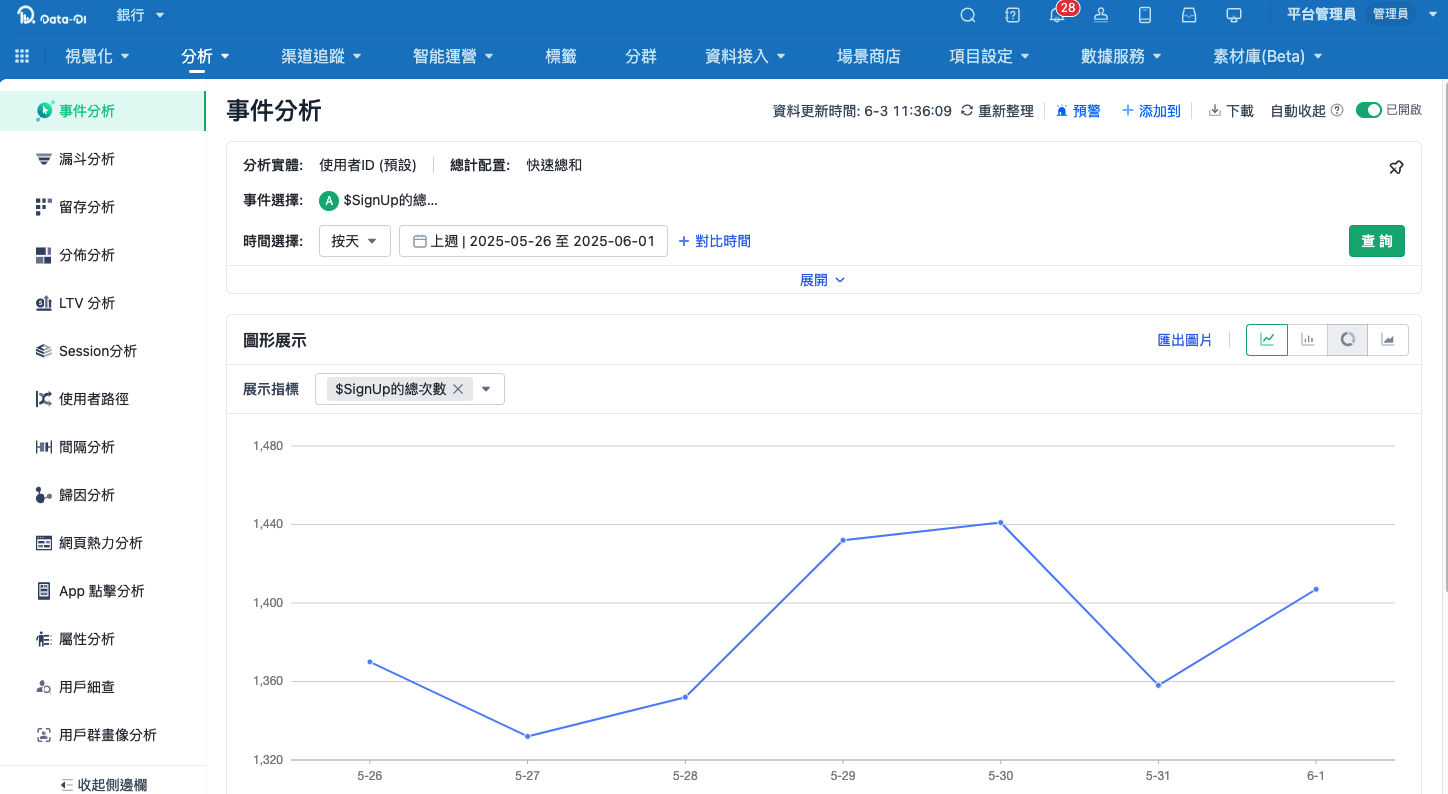Open 分佈分析 in sidebar
1448x794 pixels.
coord(103,255)
